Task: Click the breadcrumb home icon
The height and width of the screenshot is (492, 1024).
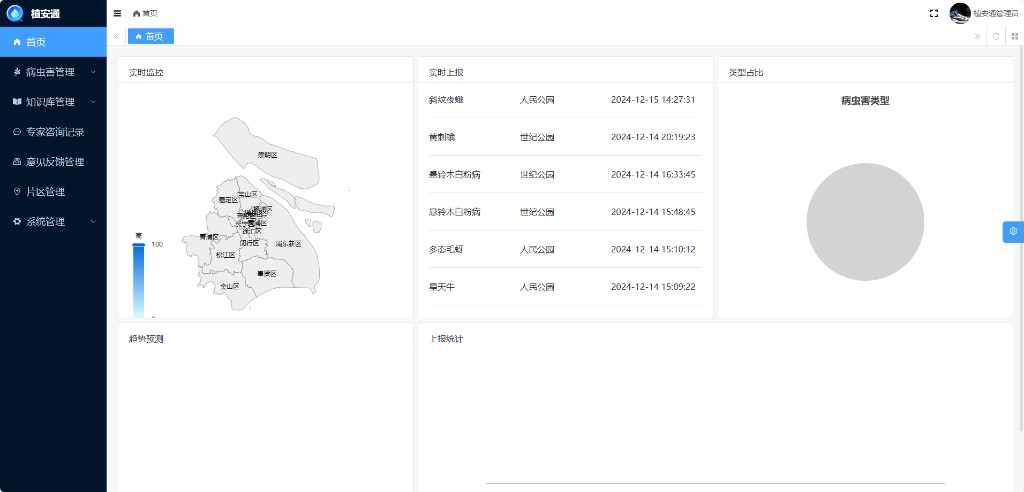Action: pos(136,13)
